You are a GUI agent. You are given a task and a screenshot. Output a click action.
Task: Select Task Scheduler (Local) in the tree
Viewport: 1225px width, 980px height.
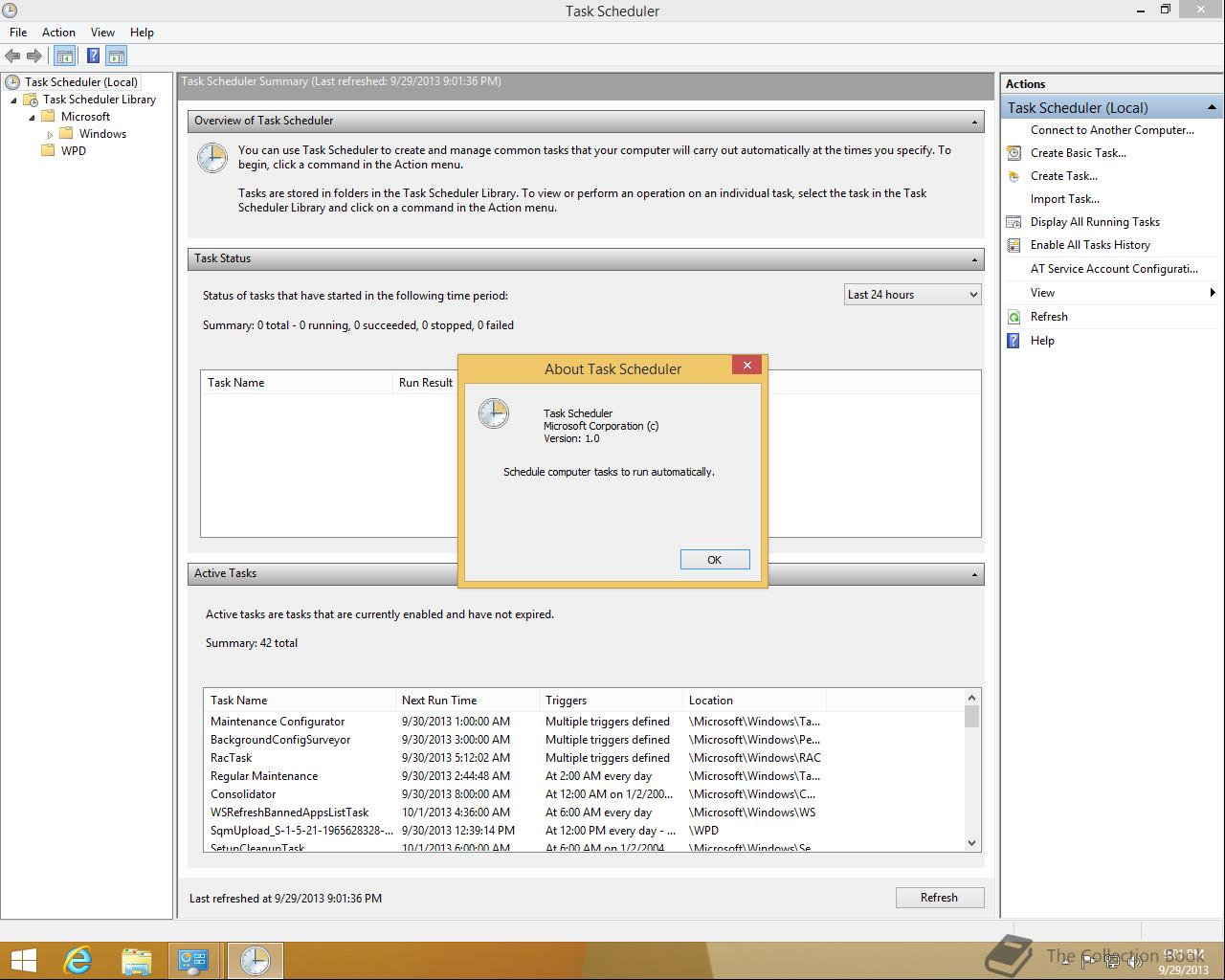[x=81, y=82]
